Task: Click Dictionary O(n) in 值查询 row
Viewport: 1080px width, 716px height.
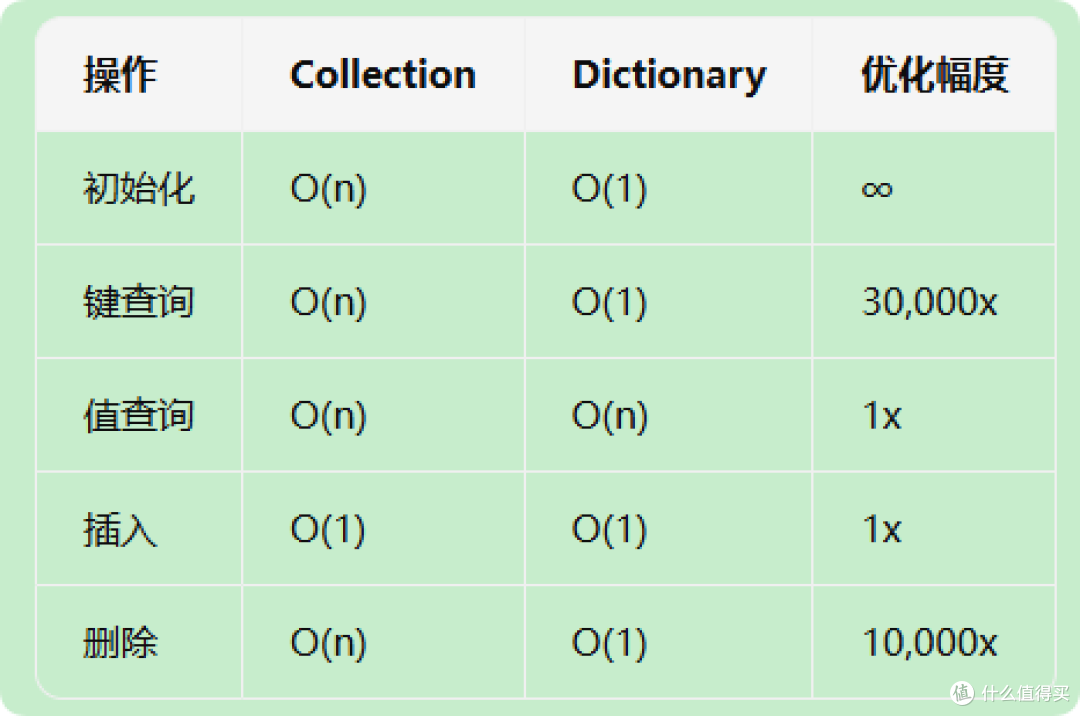Action: 610,416
